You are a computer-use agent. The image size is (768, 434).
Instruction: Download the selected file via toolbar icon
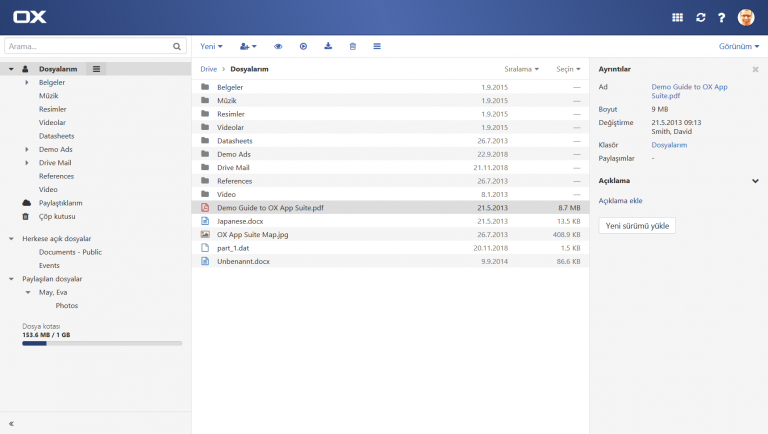pos(328,46)
